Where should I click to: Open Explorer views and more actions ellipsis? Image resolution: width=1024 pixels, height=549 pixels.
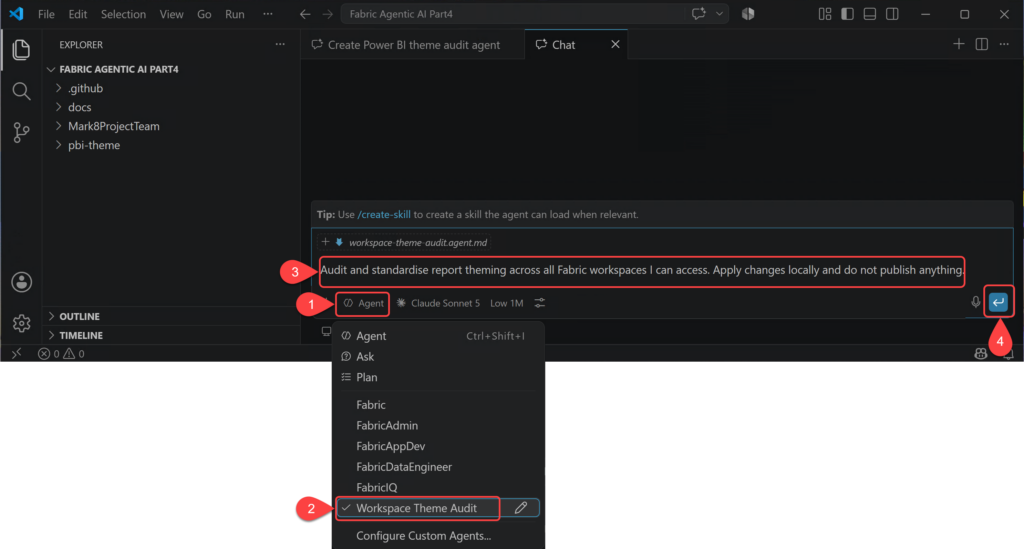[x=280, y=44]
